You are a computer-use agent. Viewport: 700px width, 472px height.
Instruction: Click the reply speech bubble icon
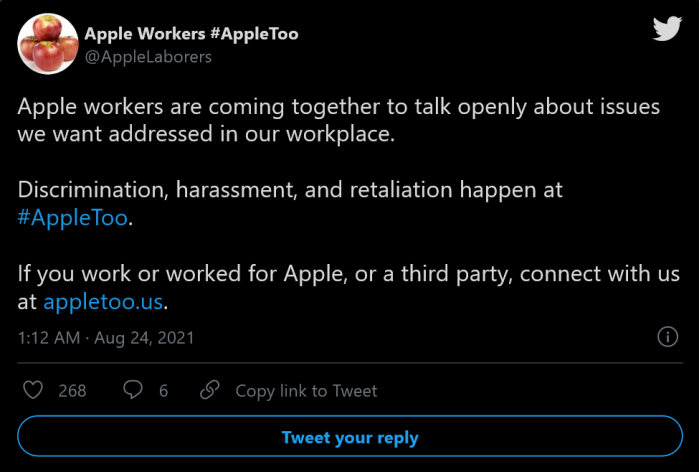click(x=132, y=390)
